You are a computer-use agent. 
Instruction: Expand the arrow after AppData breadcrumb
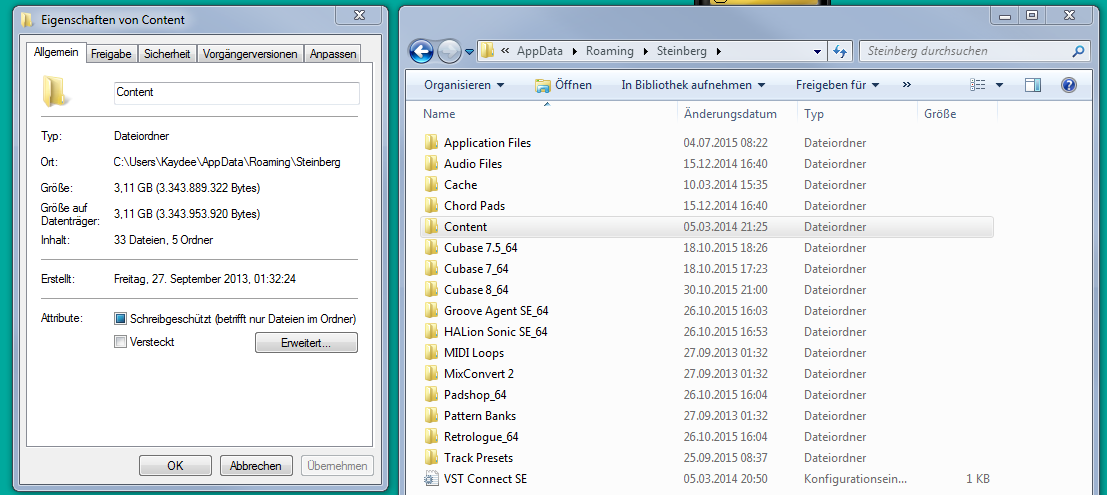(574, 52)
